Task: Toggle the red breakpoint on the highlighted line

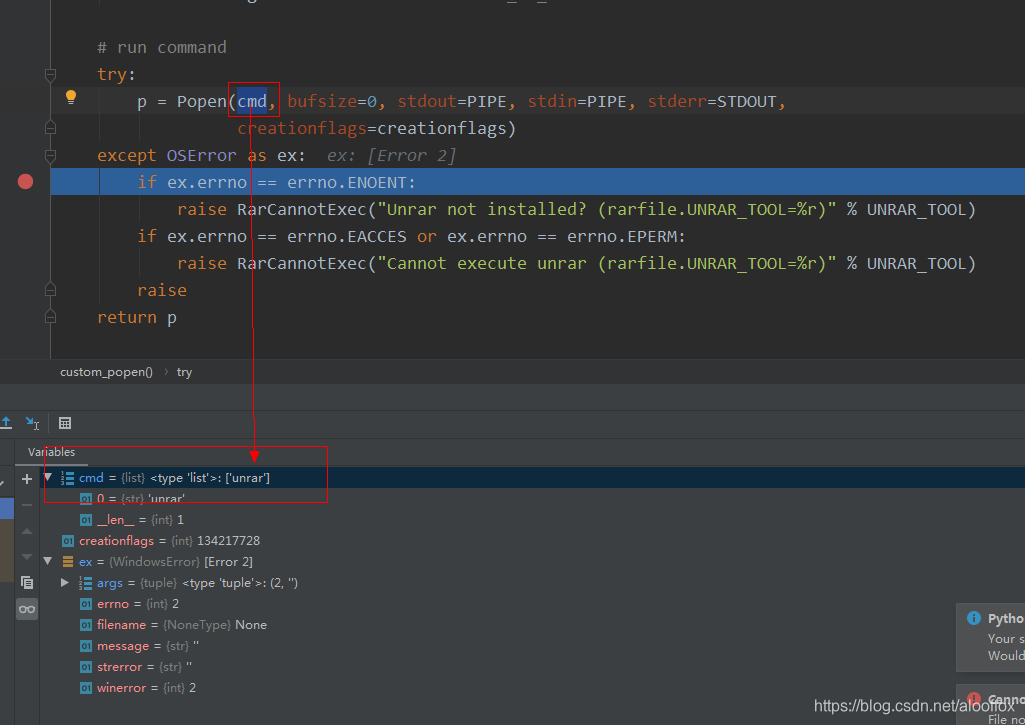Action: [x=25, y=181]
